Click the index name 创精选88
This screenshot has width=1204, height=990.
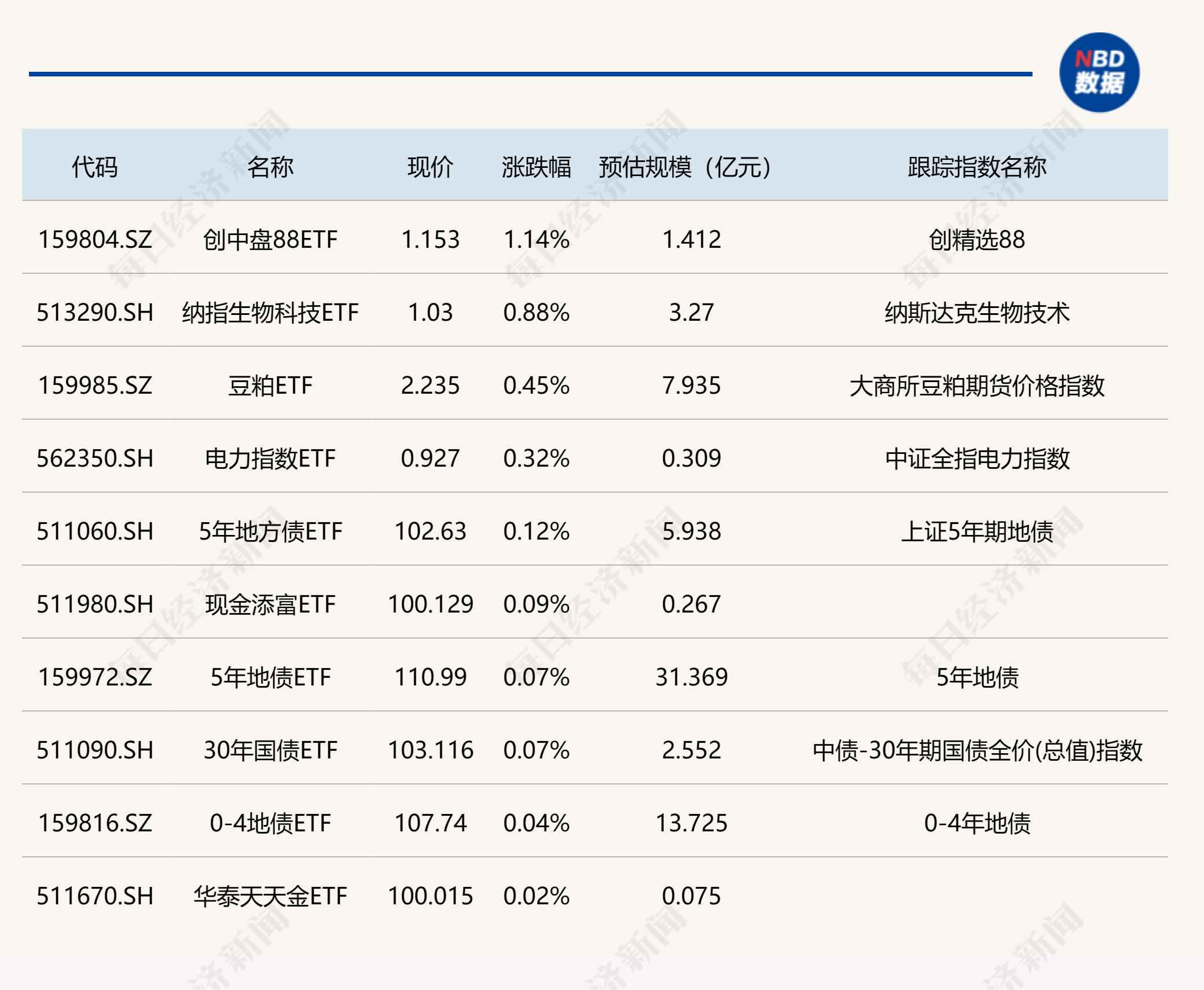977,240
